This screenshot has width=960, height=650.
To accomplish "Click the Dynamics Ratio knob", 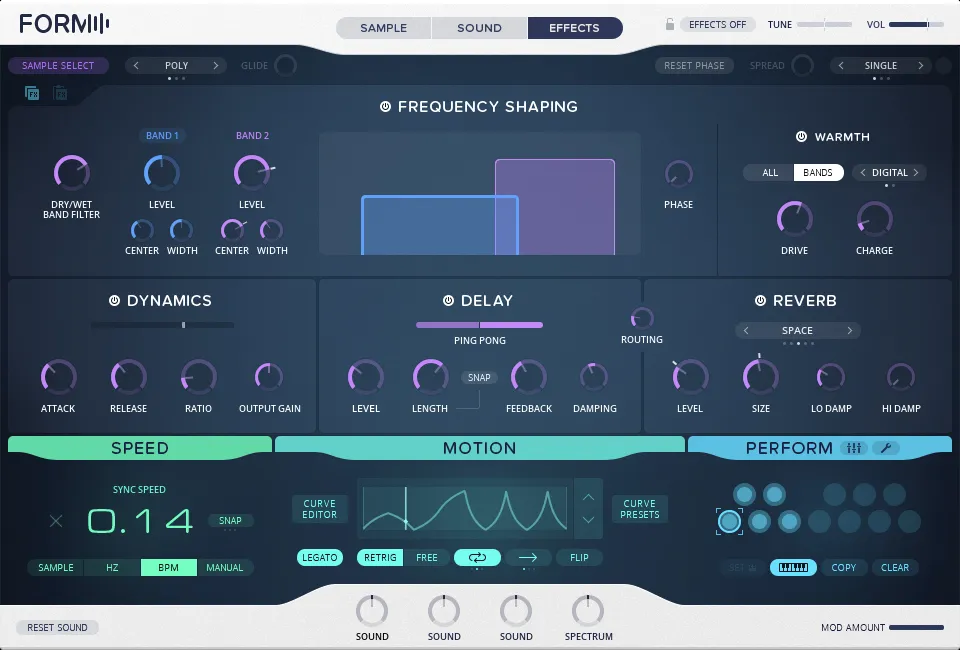I will pos(198,376).
